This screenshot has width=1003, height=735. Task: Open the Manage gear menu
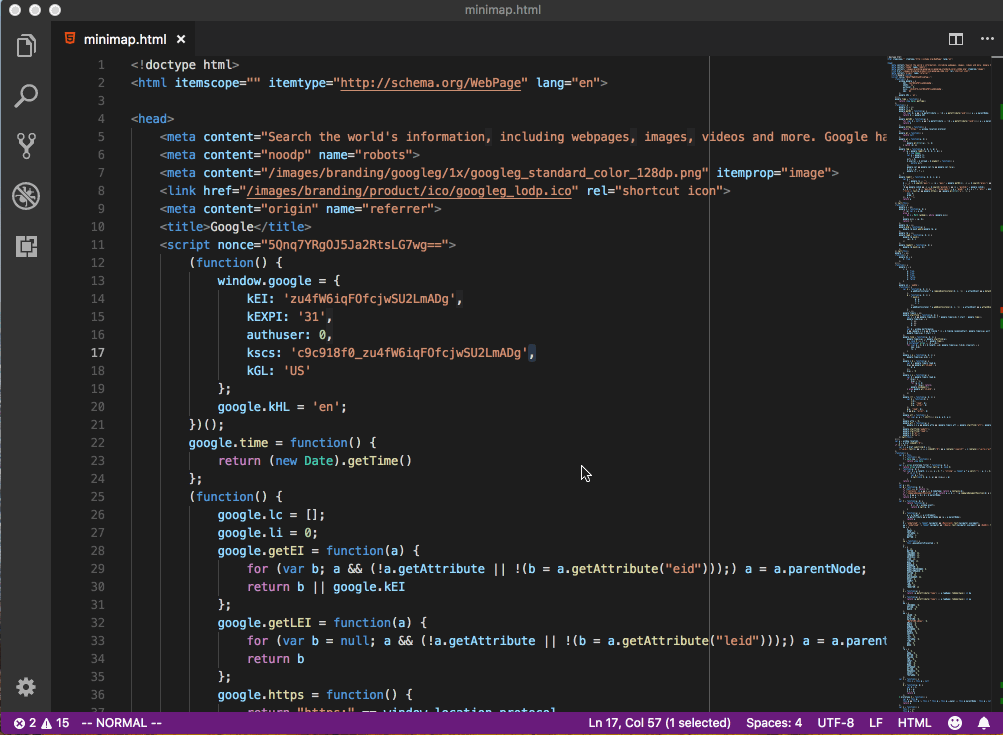point(26,687)
